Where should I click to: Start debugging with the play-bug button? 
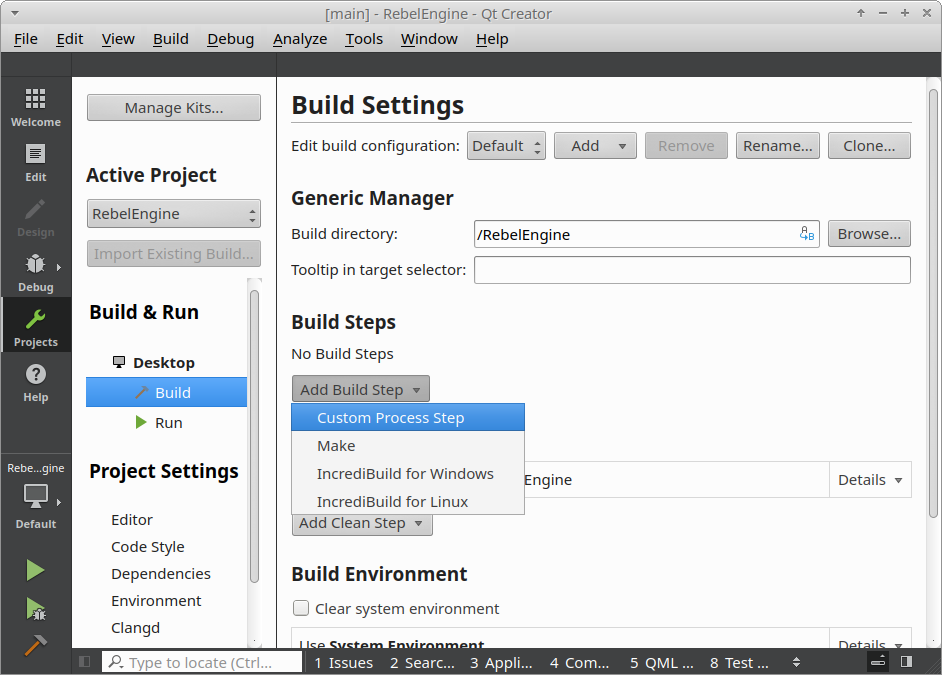pos(35,609)
